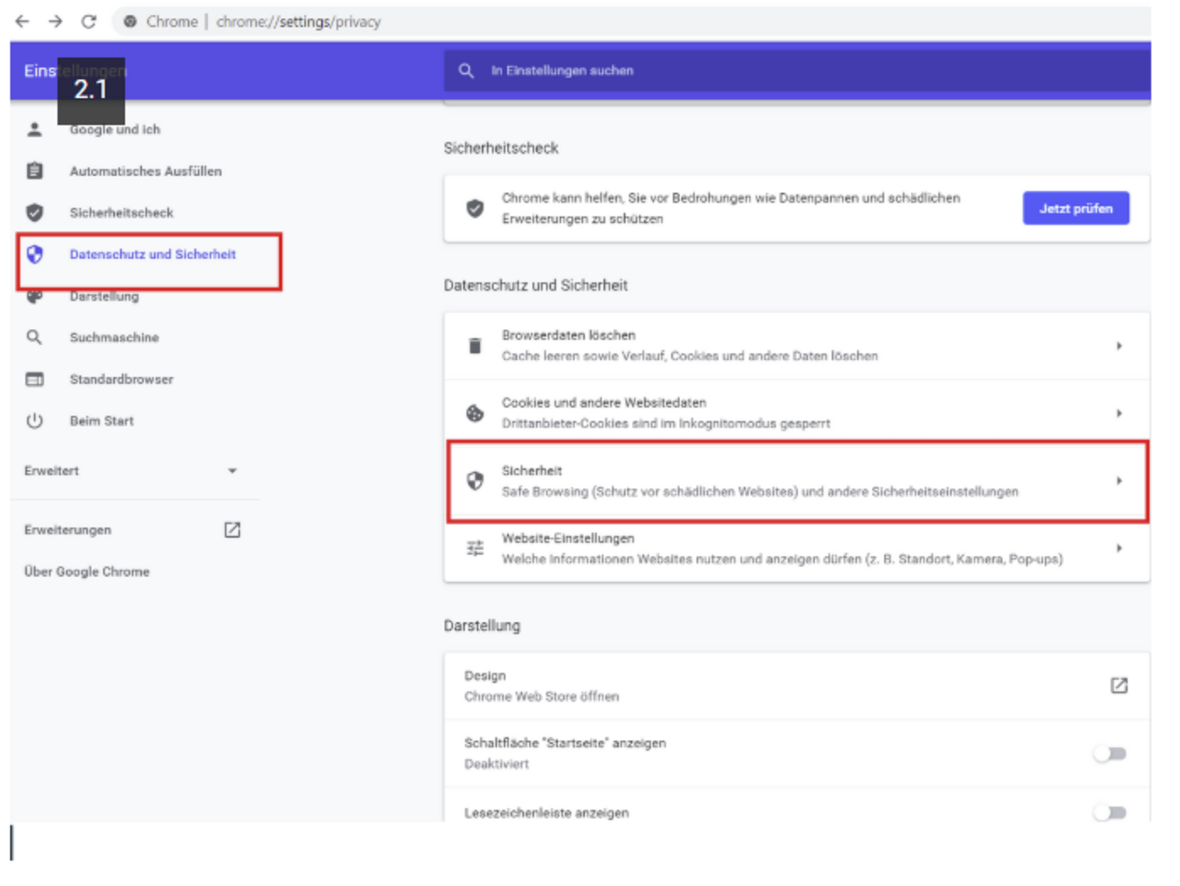Click the power icon for Beim Start
Image resolution: width=1180 pixels, height=886 pixels.
coord(35,421)
